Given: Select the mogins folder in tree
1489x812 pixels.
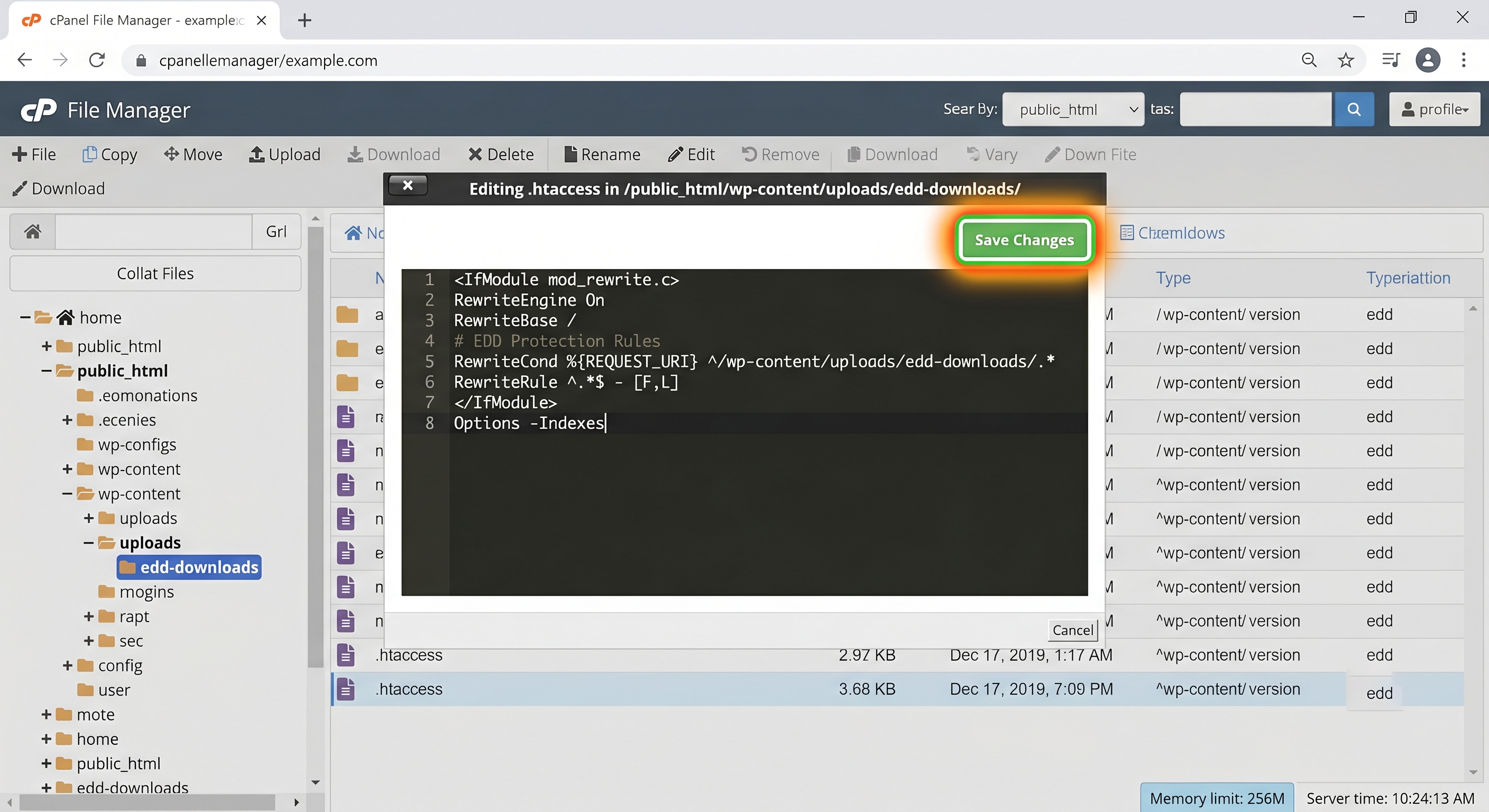Looking at the screenshot, I should point(136,592).
